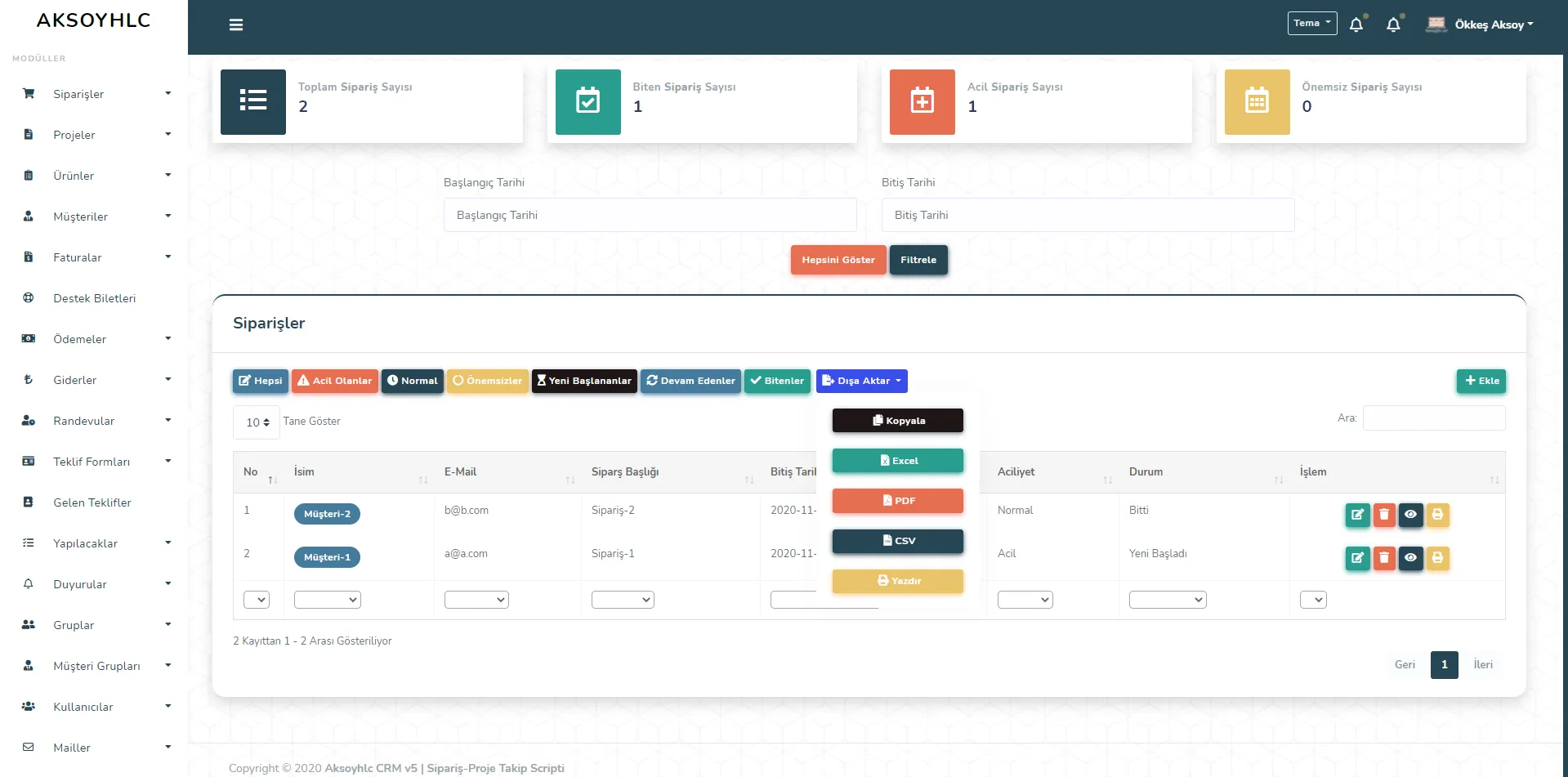Image resolution: width=1568 pixels, height=777 pixels.
Task: Add a new order with Ekle
Action: [x=1481, y=381]
